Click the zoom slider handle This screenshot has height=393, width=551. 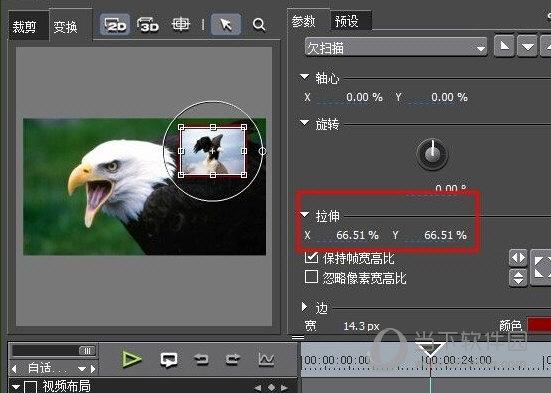87,351
